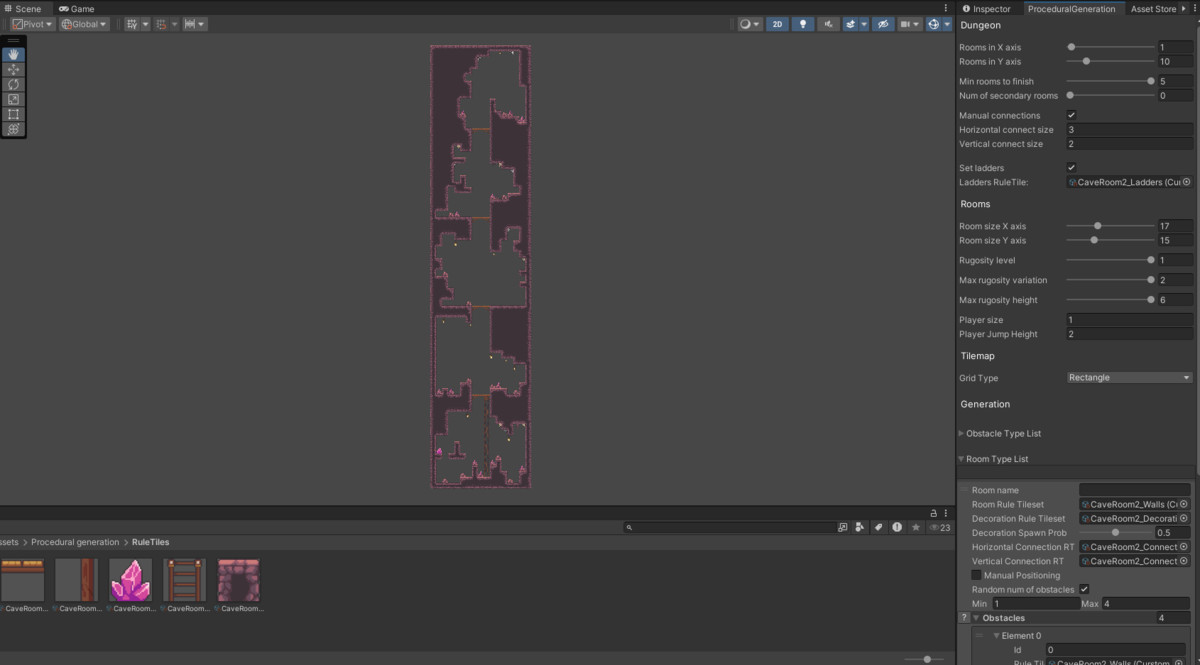Adjust Rooms in X axis slider
The height and width of the screenshot is (665, 1200).
[x=1110, y=47]
